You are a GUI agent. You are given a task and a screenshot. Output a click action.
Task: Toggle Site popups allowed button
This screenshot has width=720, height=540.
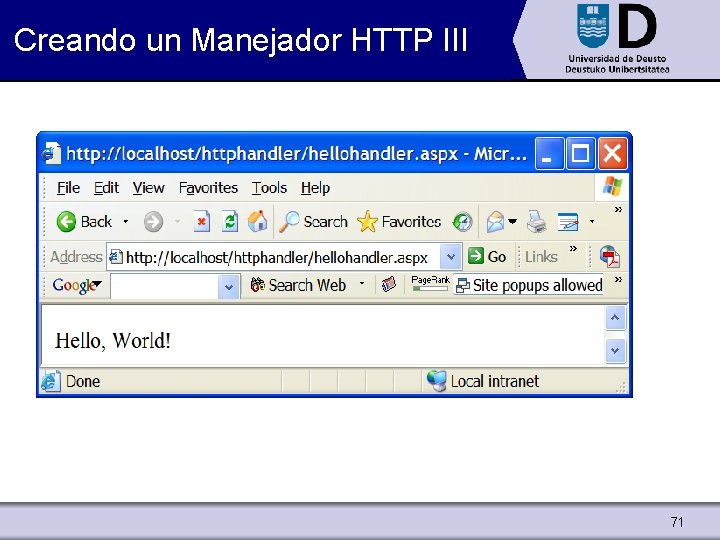(529, 285)
